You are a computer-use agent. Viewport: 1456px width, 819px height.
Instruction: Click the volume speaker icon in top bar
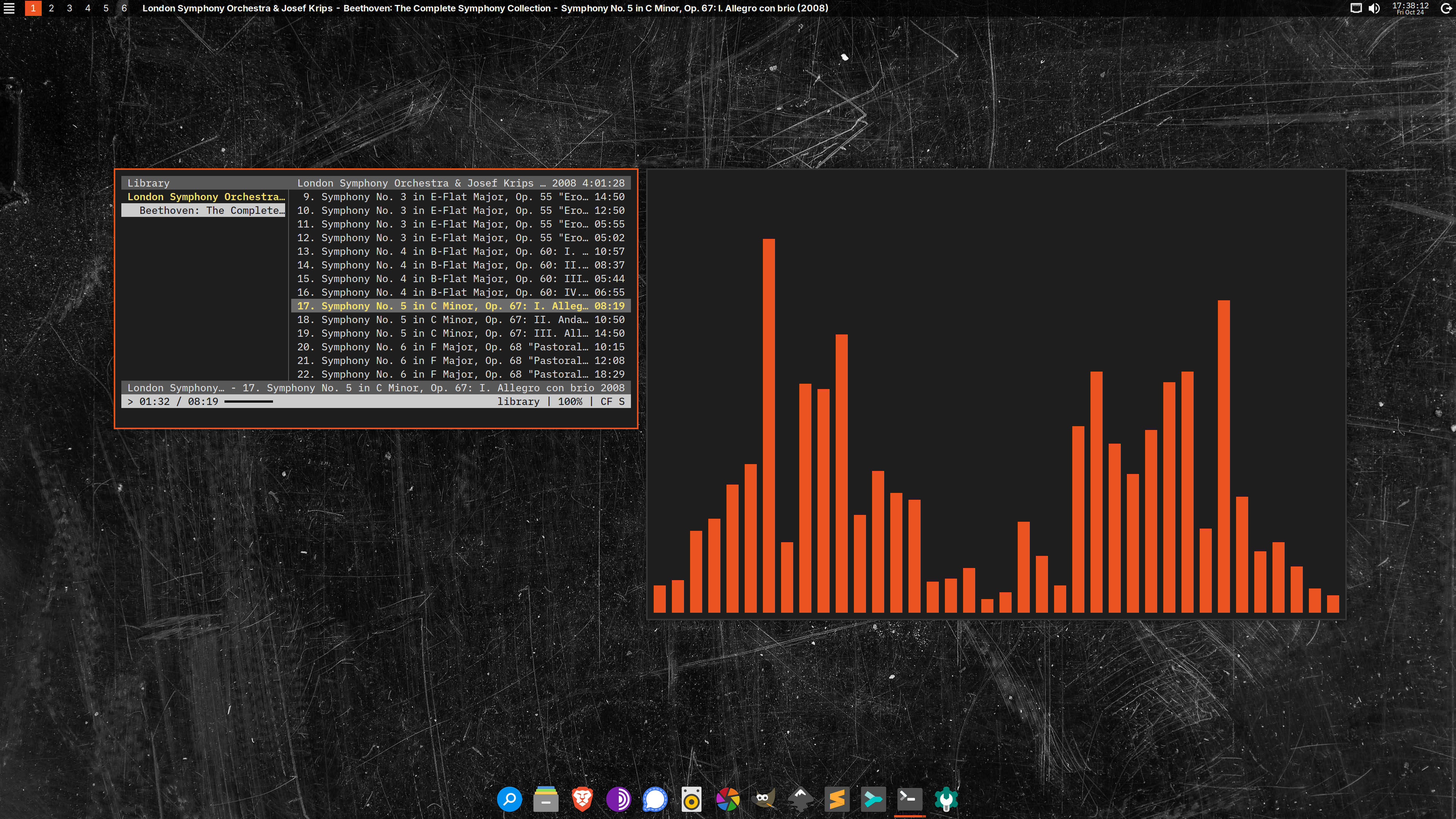[x=1374, y=8]
